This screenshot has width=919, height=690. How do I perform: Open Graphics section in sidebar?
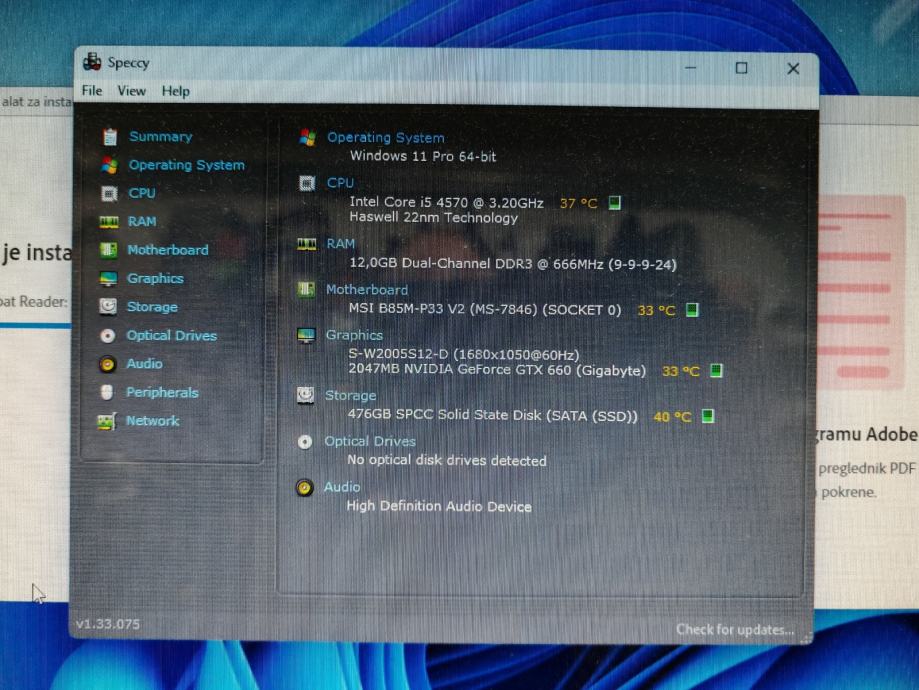155,278
